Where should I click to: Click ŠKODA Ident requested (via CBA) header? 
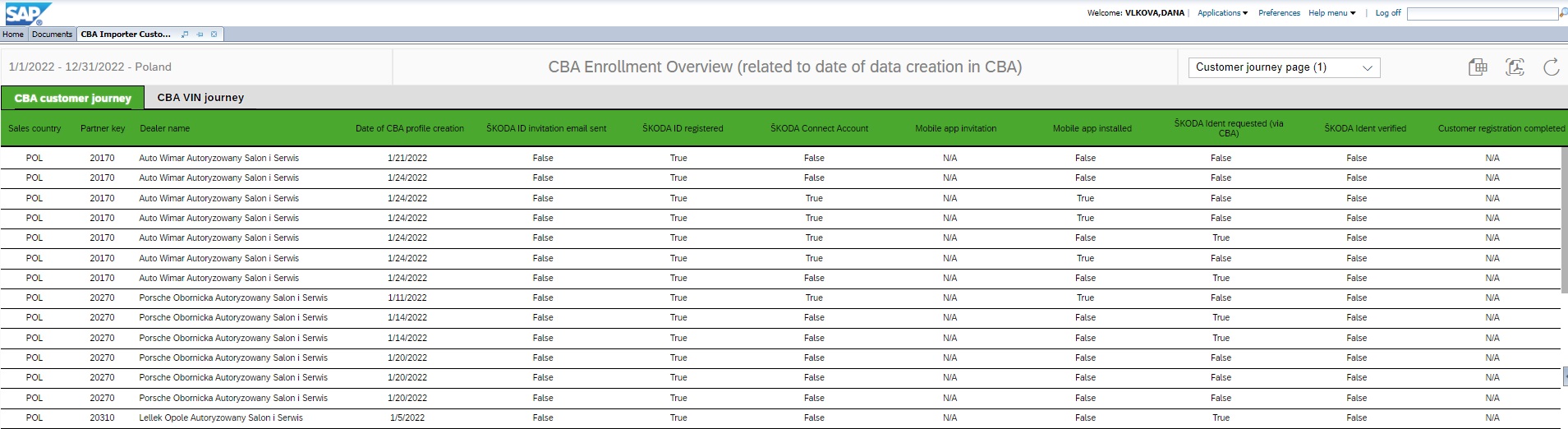tap(1228, 128)
